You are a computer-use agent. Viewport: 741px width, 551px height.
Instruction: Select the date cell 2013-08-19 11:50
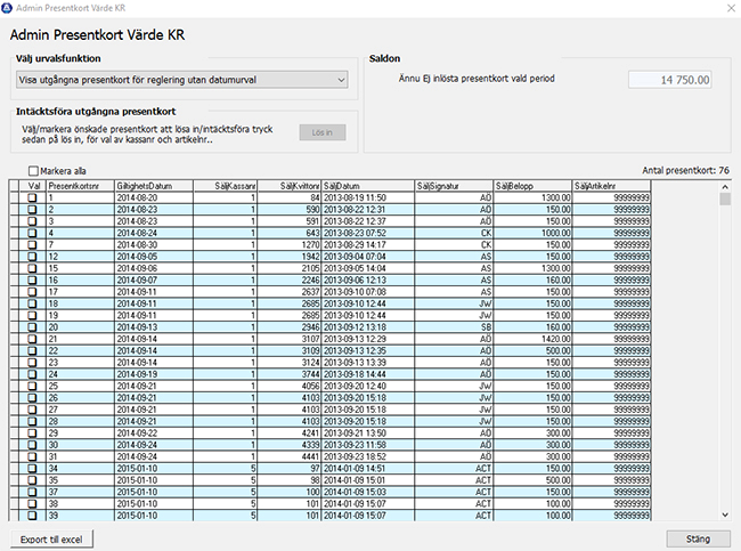(x=368, y=198)
